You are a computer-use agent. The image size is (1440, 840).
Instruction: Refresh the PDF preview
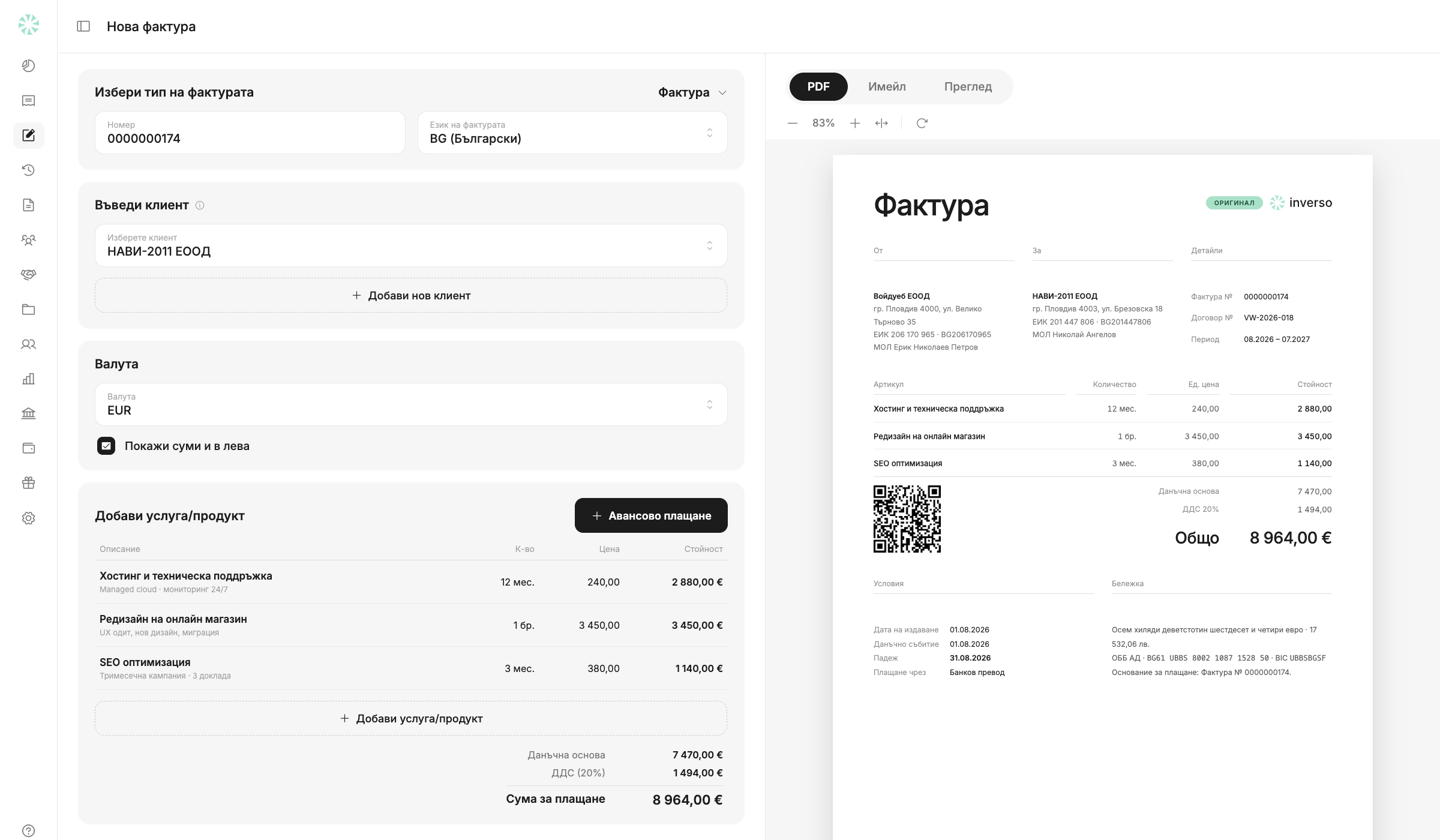(x=922, y=123)
